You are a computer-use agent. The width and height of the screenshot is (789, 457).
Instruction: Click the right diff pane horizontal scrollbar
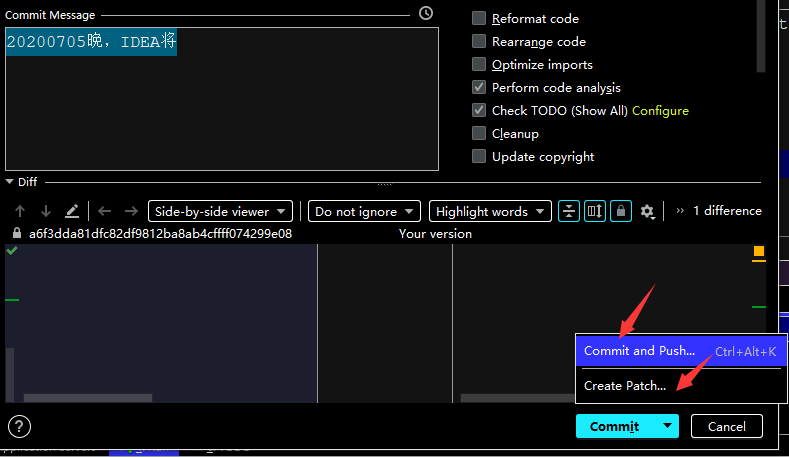click(517, 398)
